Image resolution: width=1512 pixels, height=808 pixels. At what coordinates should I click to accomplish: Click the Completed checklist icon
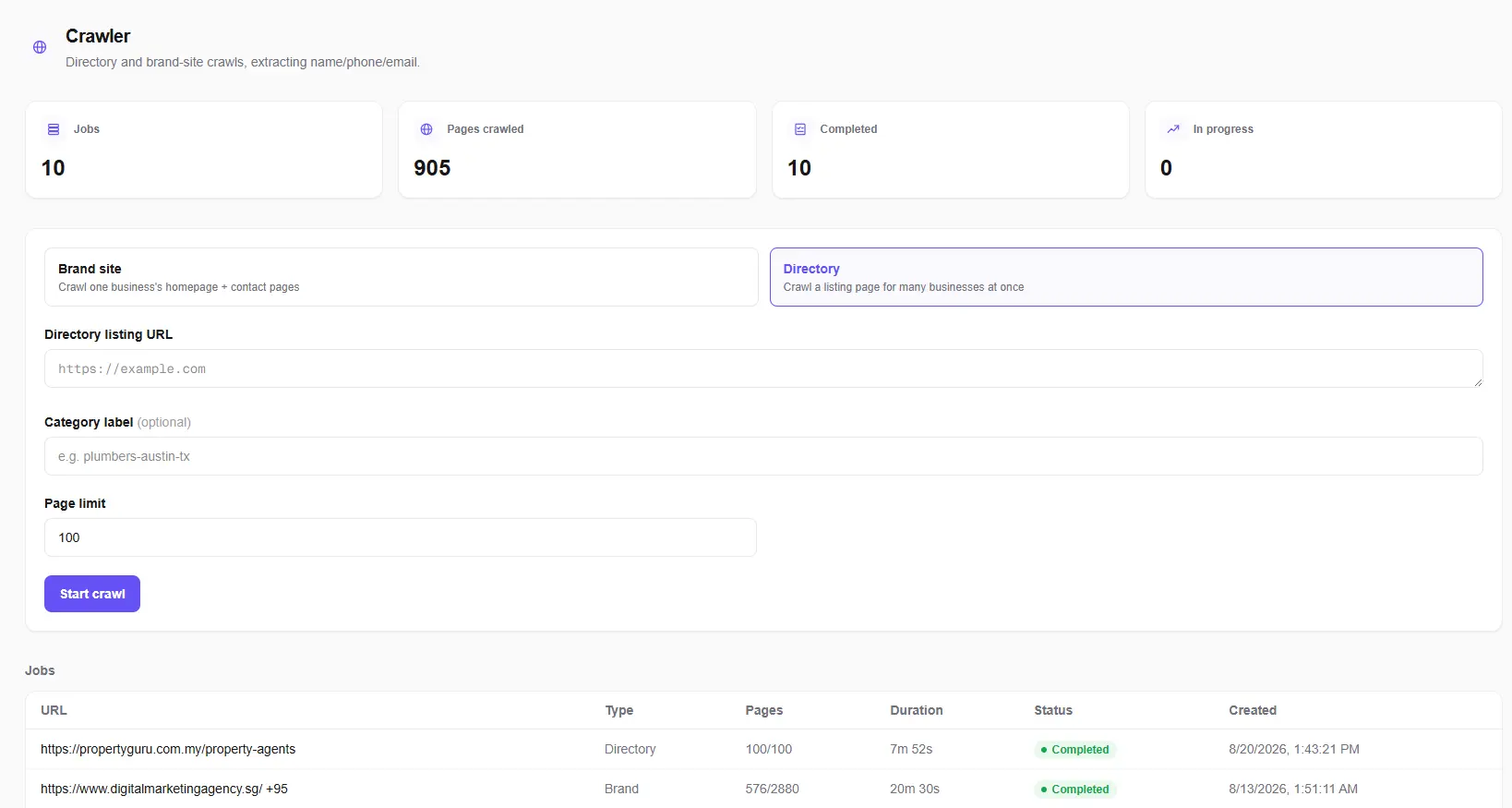800,129
